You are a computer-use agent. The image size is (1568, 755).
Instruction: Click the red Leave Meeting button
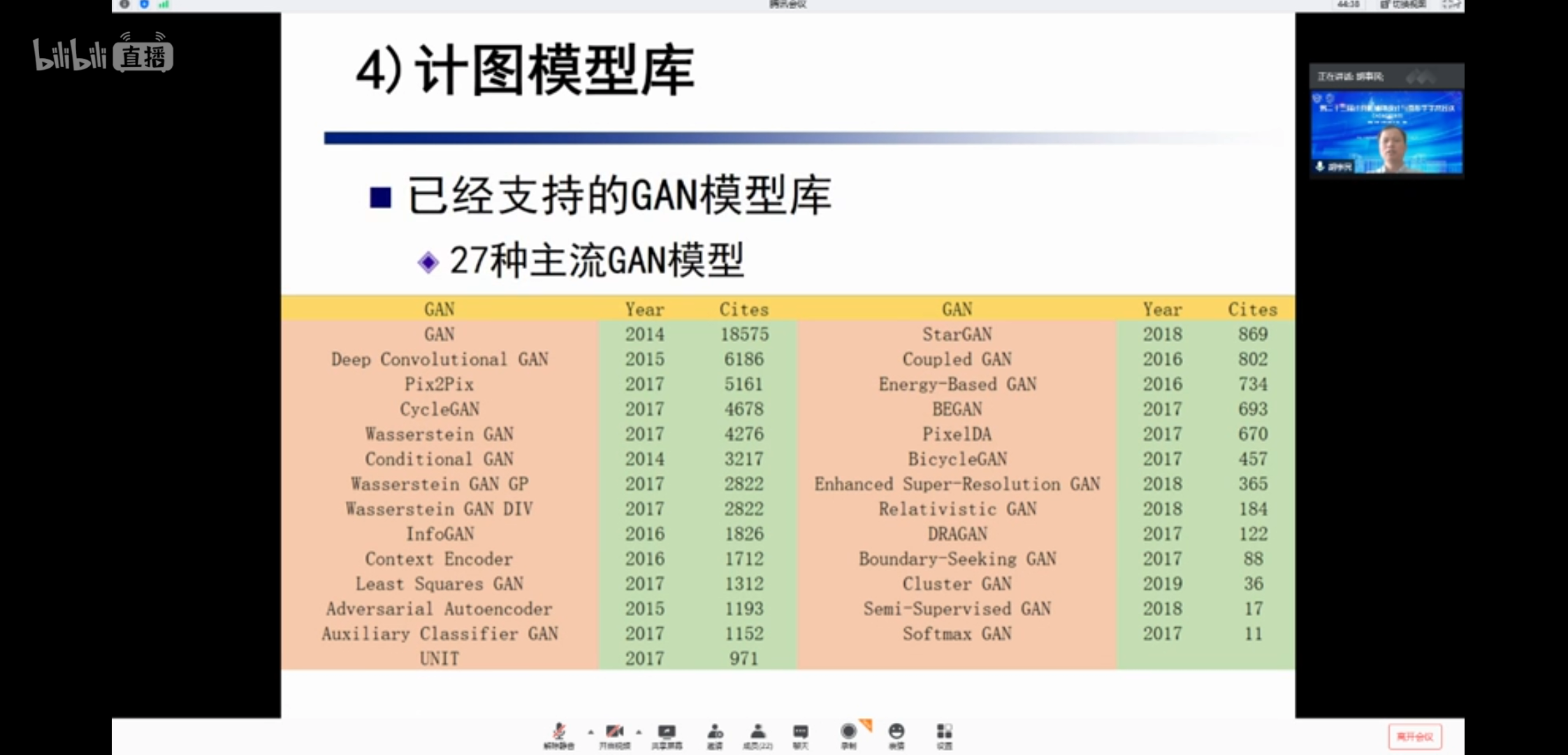coord(1414,737)
